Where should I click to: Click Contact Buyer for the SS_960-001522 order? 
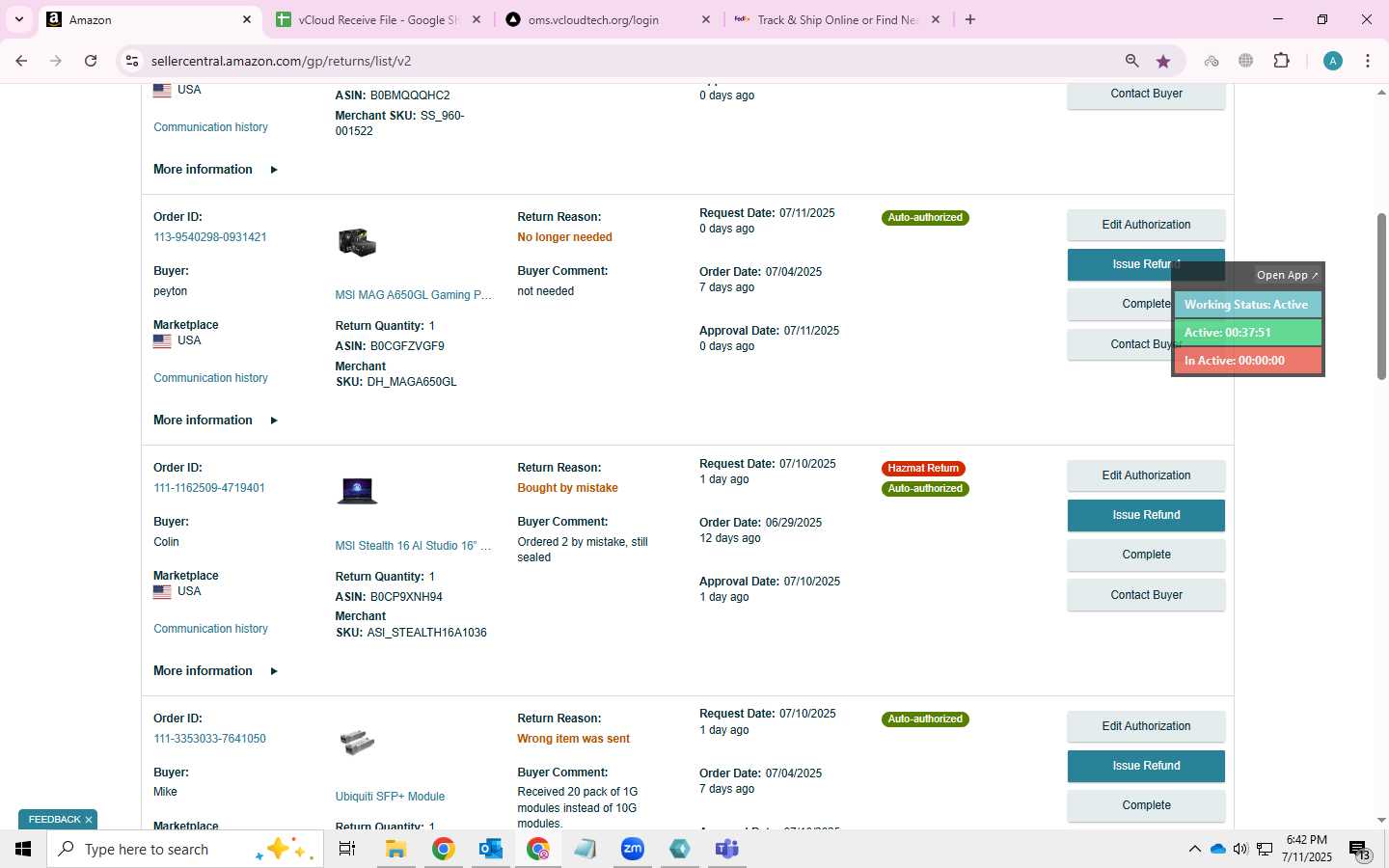1146,95
